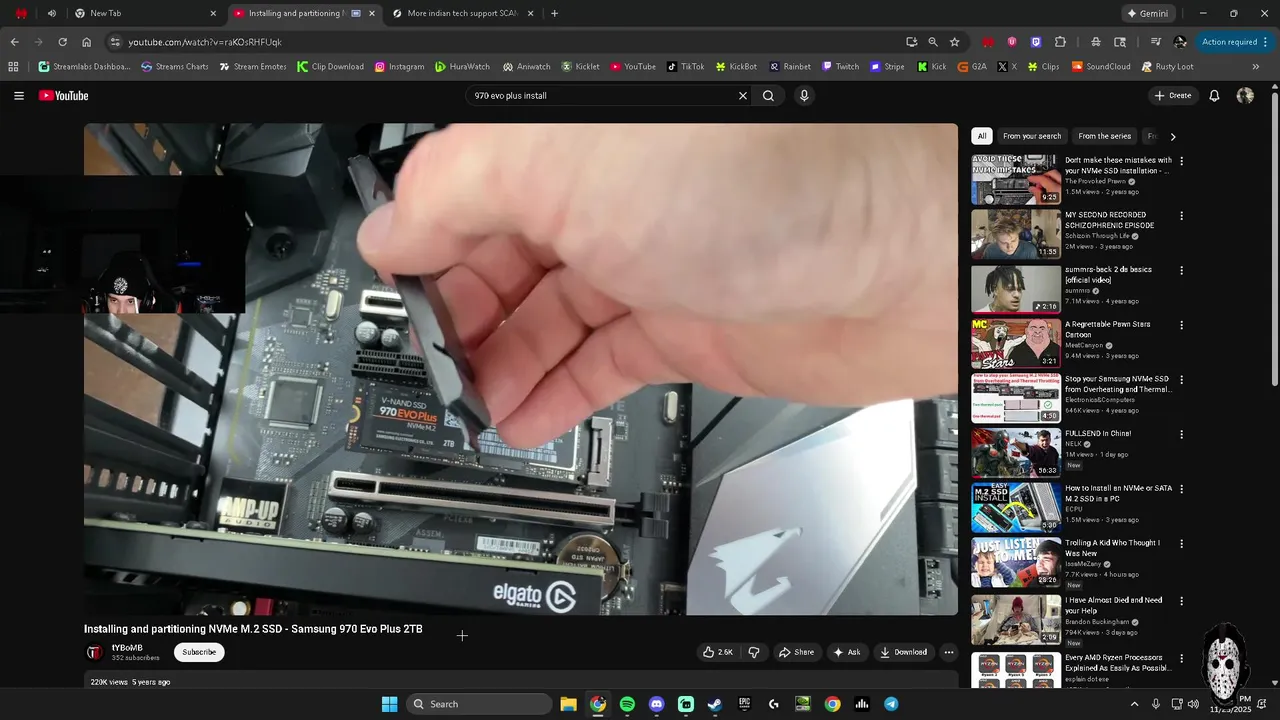
Task: Open the FULLSEND in China thumbnail
Action: [x=1016, y=452]
